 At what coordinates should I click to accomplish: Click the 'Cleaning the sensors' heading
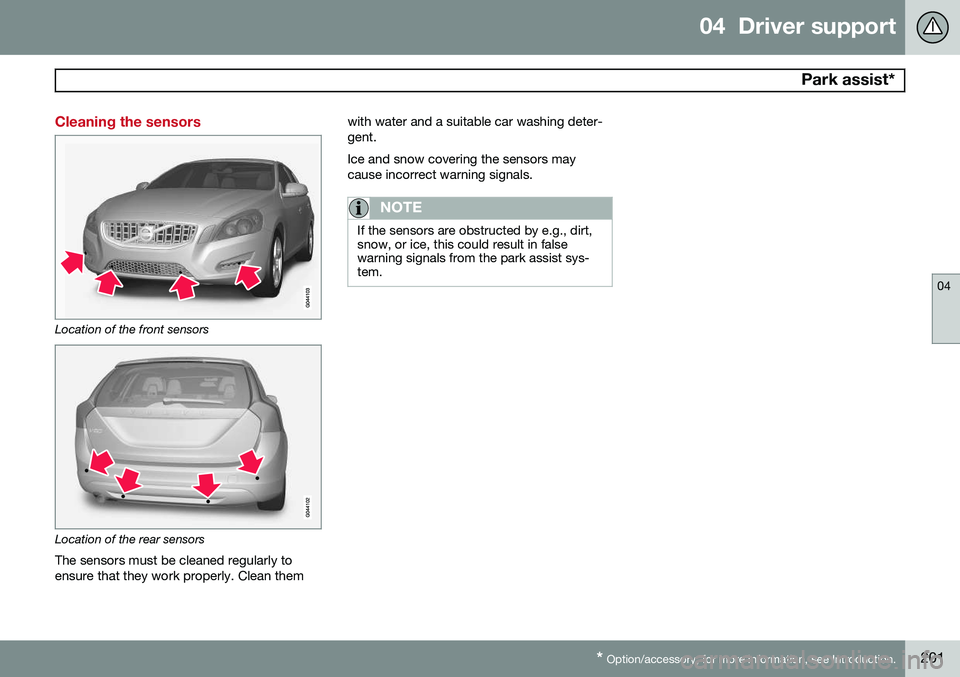(127, 122)
